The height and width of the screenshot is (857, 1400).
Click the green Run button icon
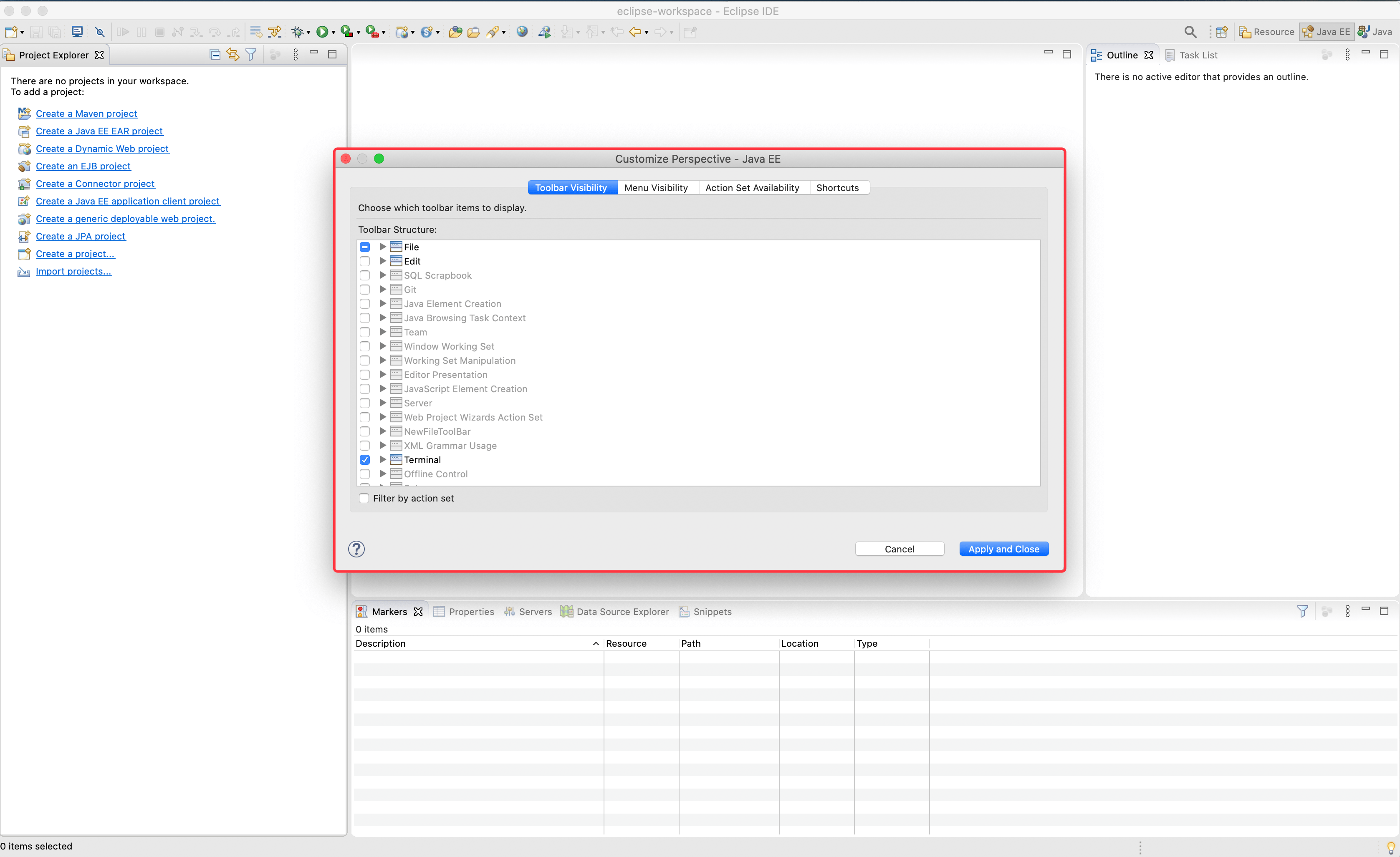[x=322, y=32]
